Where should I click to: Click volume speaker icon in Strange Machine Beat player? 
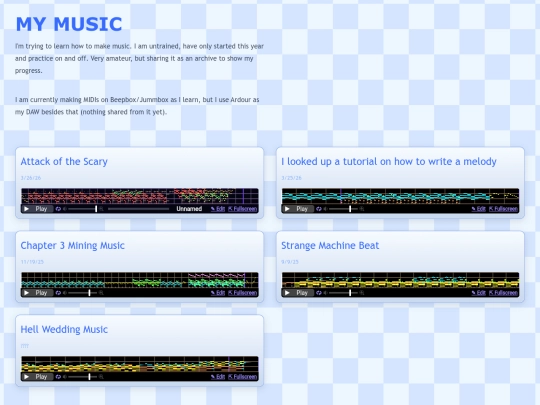(325, 293)
